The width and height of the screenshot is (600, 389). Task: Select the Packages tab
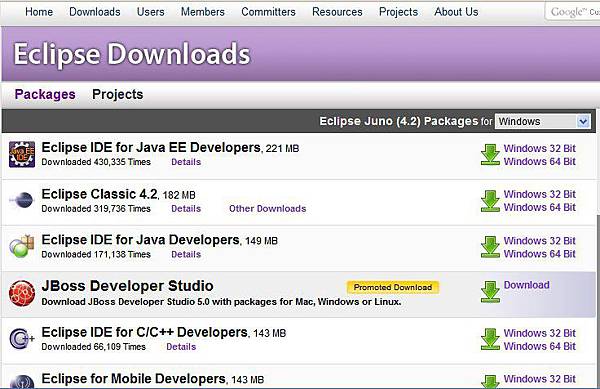[45, 94]
